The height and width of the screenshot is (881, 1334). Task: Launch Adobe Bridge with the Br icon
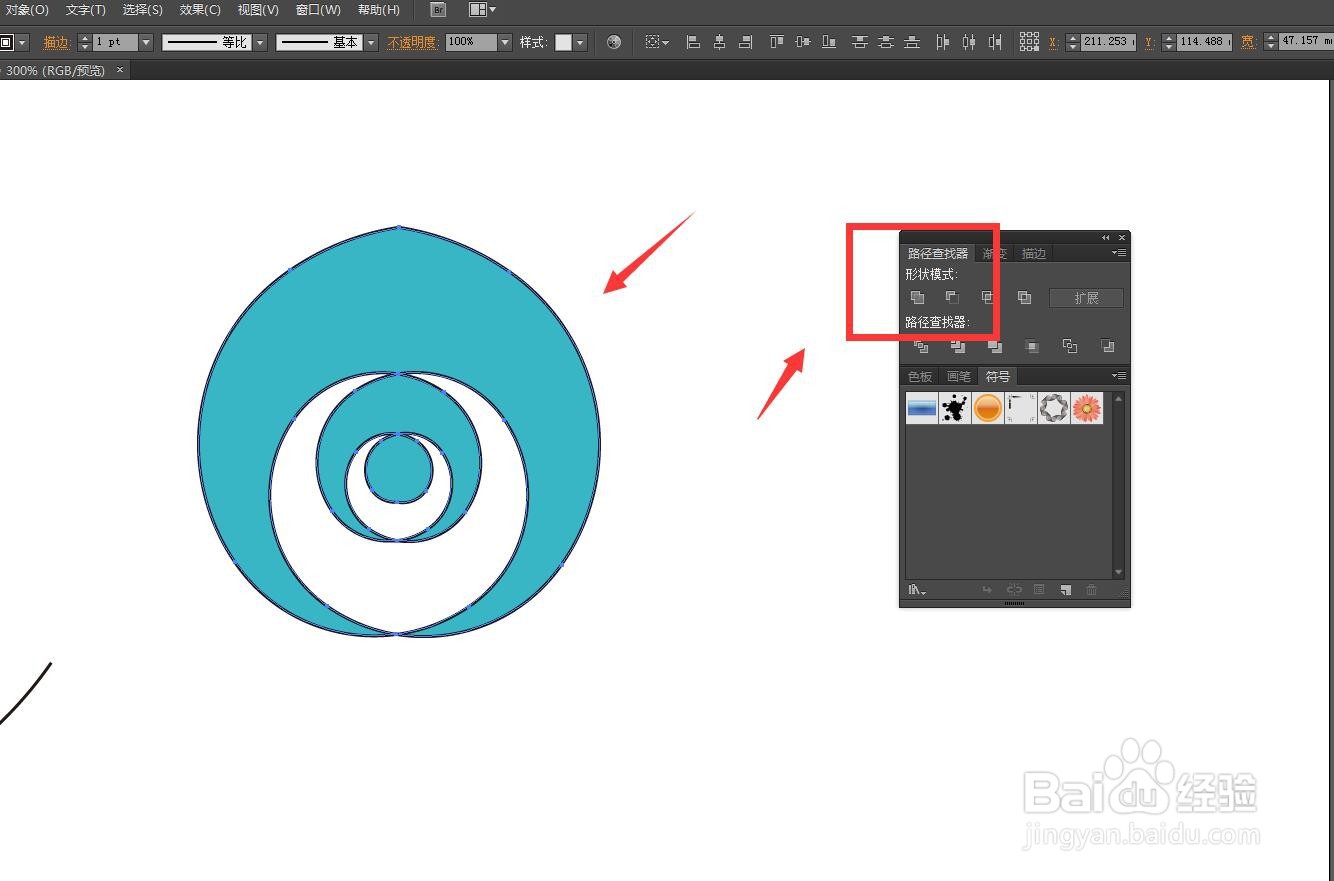click(x=438, y=10)
